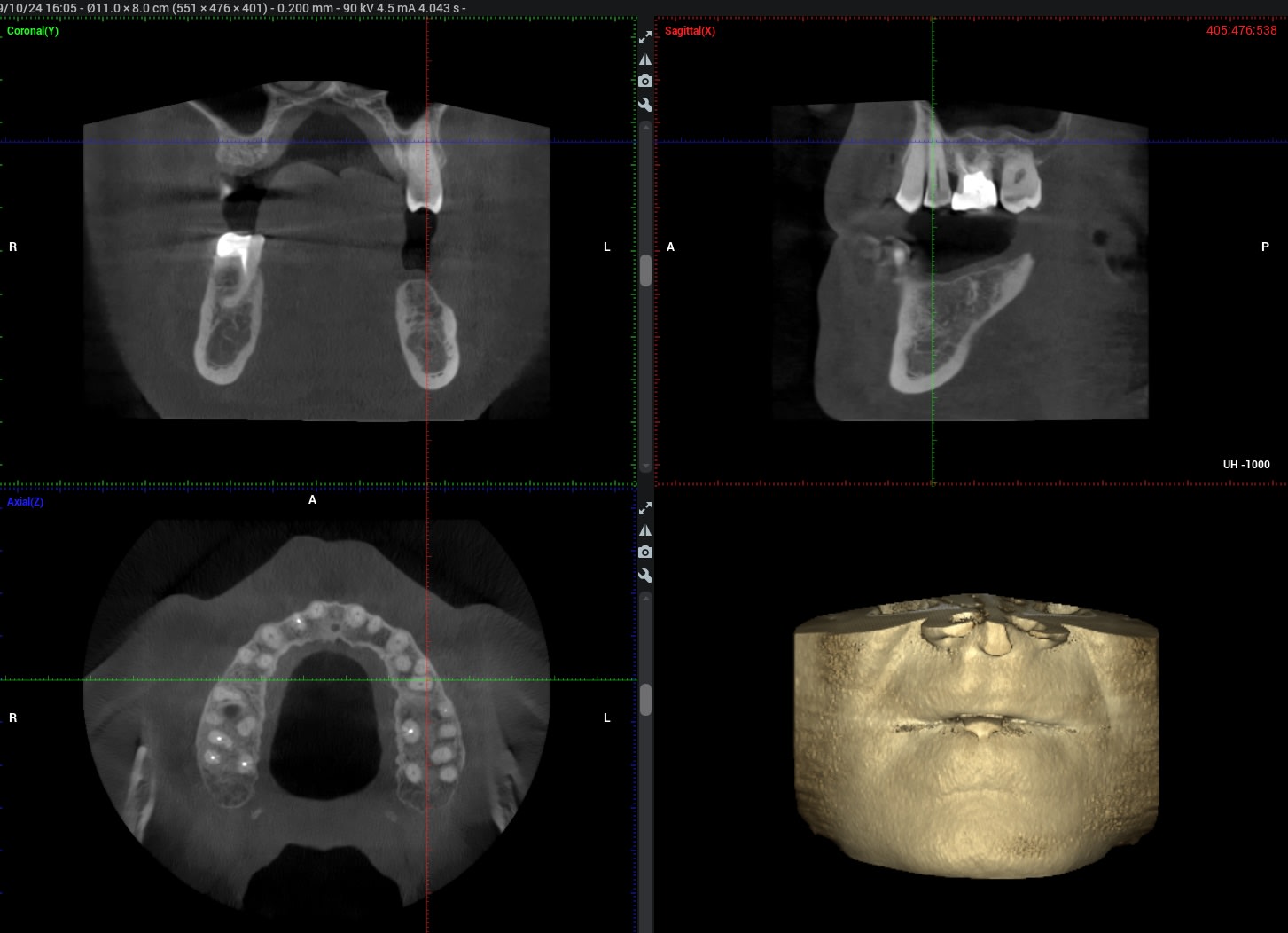Screen dimensions: 1288x933
Task: Open upper wrench settings tool
Action: click(x=645, y=105)
